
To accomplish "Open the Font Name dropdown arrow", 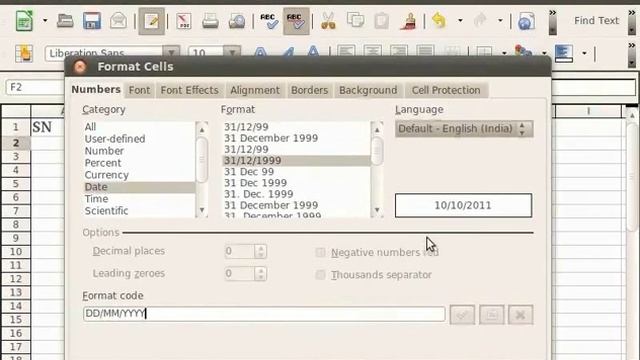I will click(171, 53).
